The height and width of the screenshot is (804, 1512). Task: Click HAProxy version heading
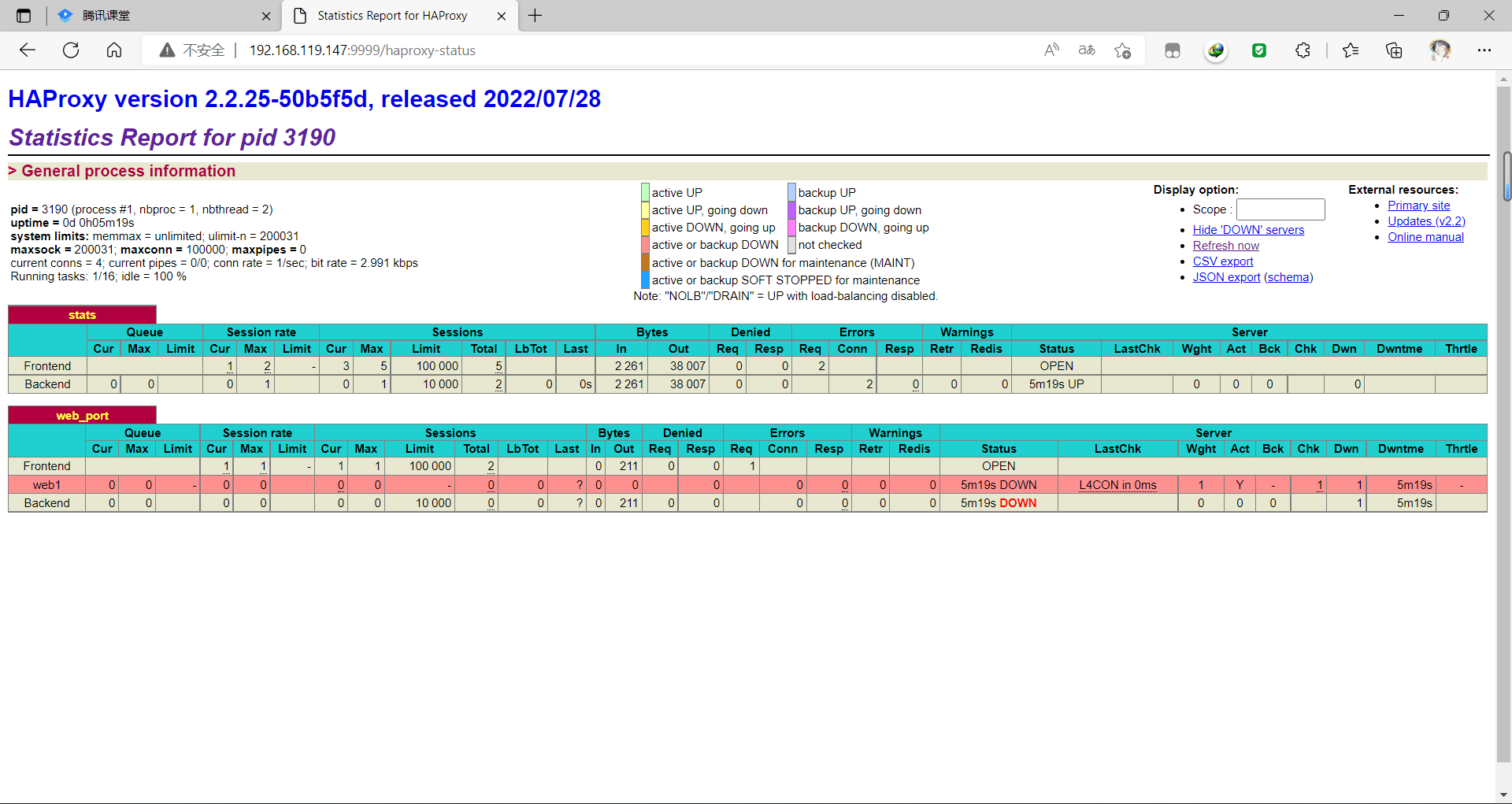click(x=304, y=99)
